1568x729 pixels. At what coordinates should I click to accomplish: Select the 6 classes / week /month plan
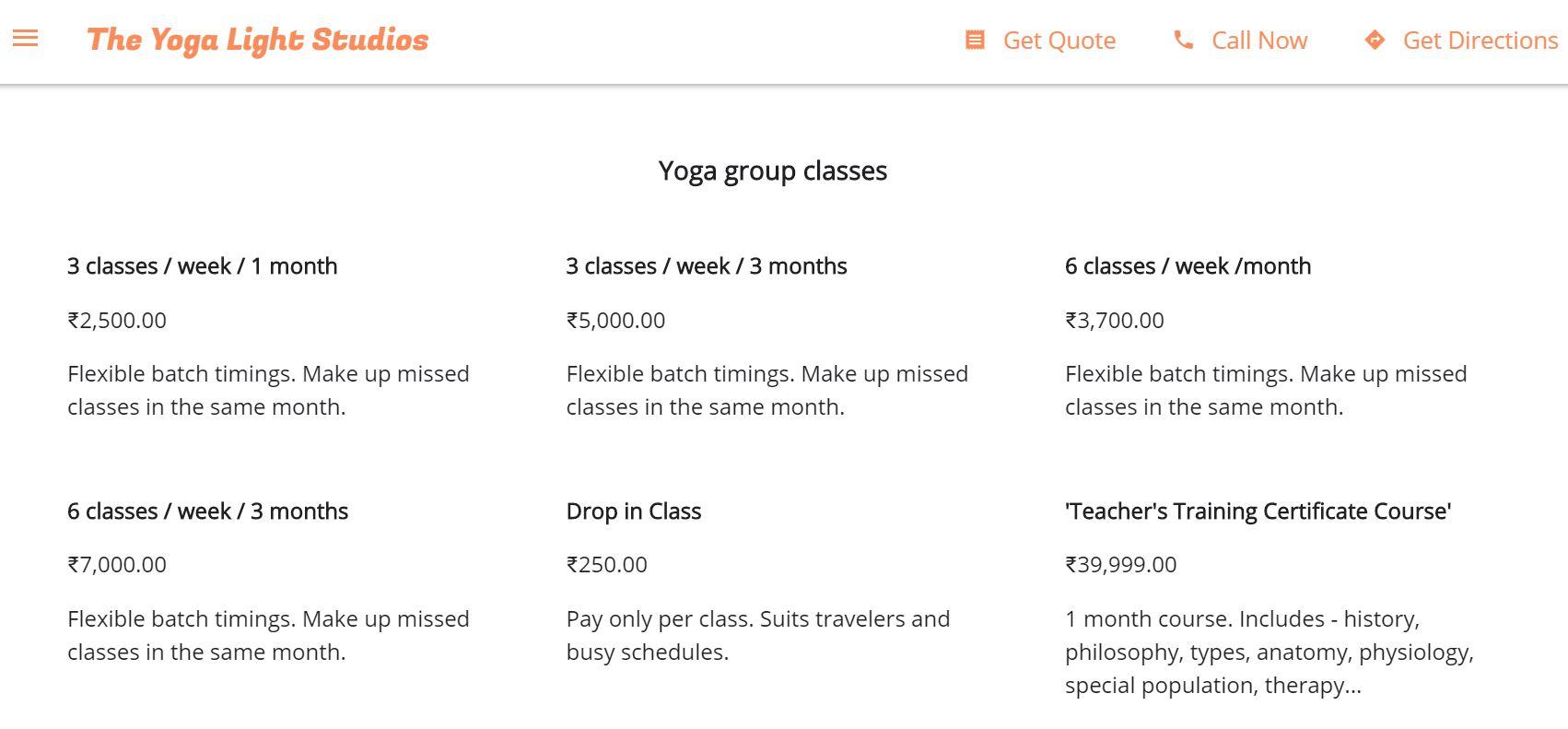point(1188,266)
